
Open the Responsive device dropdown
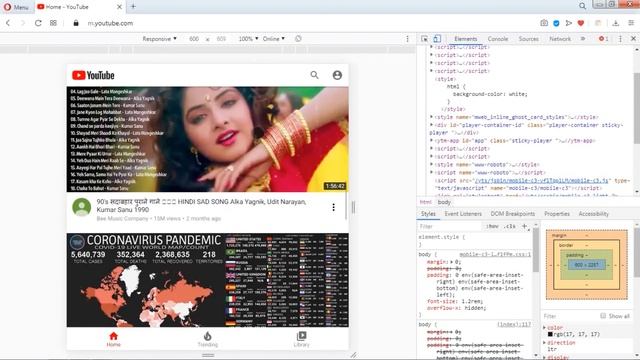[x=159, y=39]
